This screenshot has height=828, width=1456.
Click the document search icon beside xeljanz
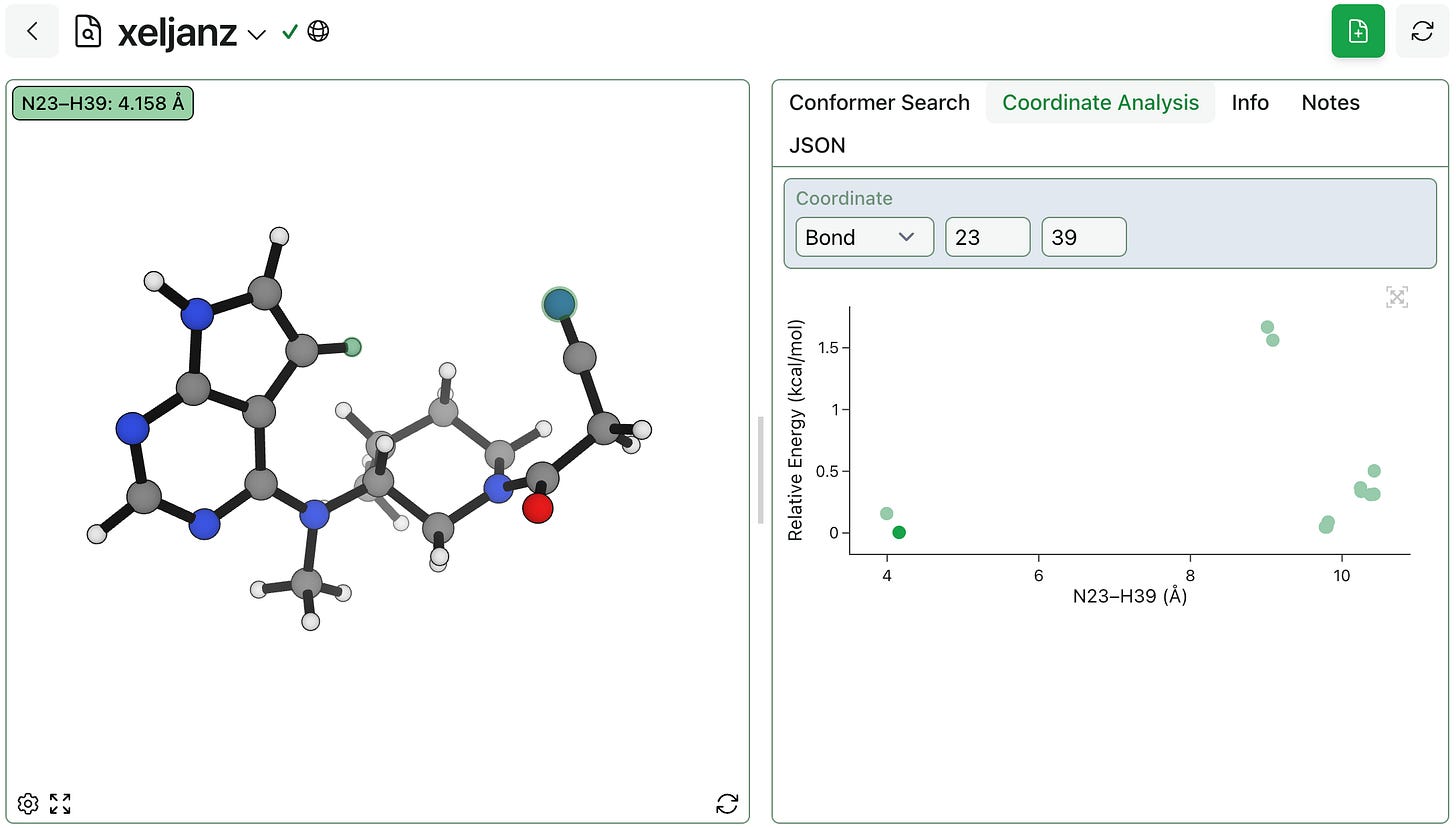tap(88, 33)
